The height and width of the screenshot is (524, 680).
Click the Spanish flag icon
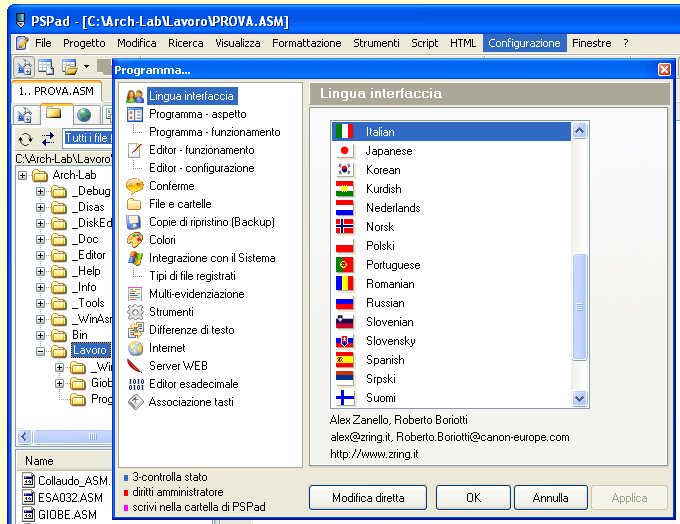click(x=345, y=360)
